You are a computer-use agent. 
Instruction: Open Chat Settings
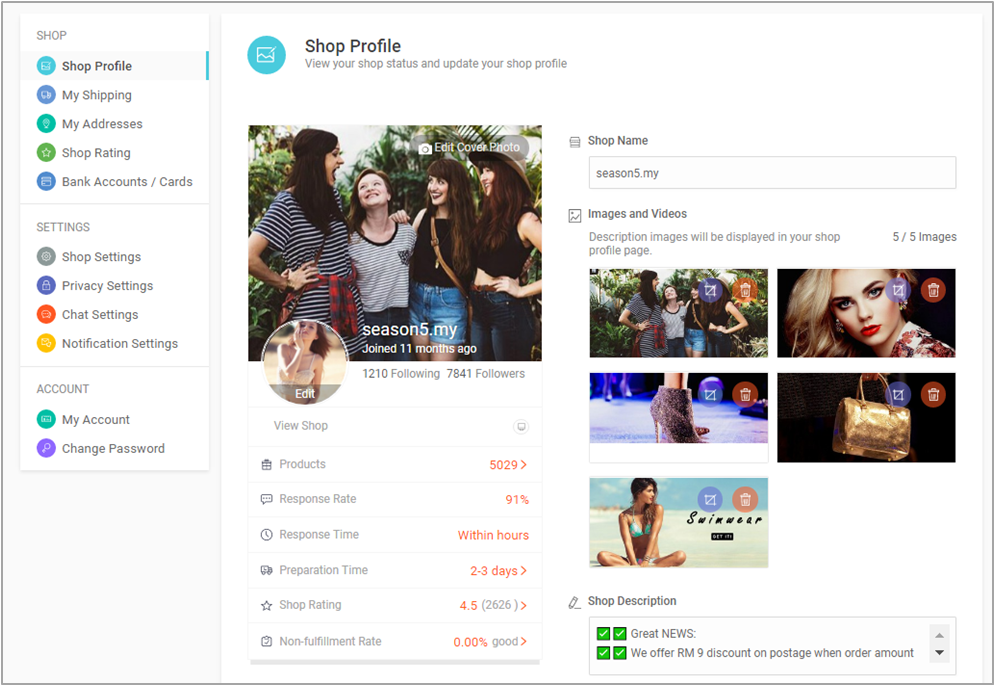pyautogui.click(x=100, y=314)
